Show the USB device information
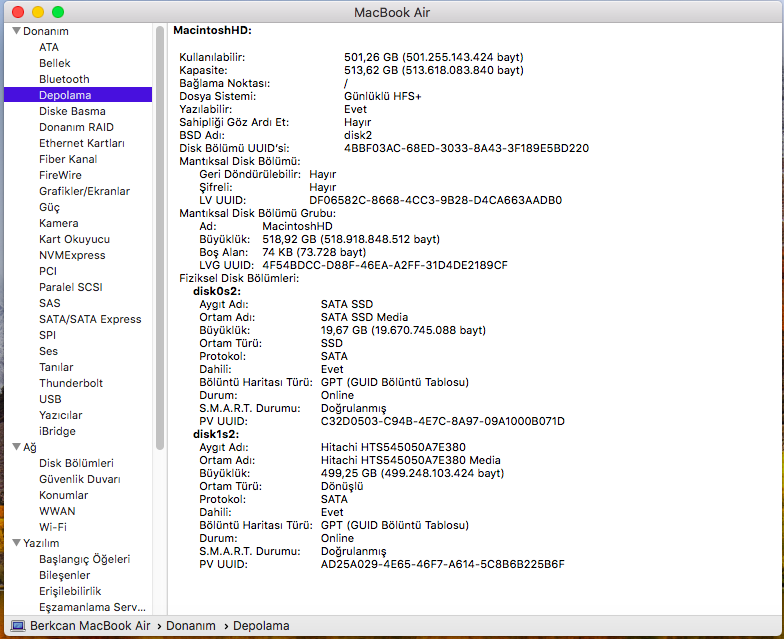Image resolution: width=784 pixels, height=639 pixels. pos(50,399)
